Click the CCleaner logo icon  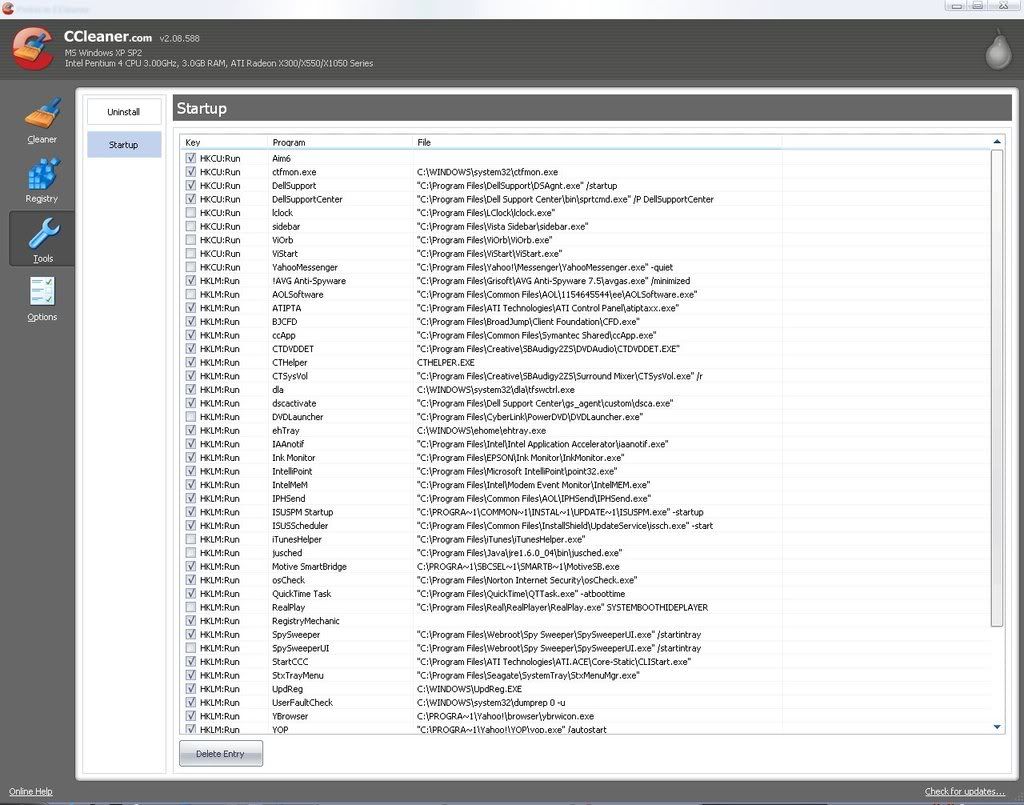click(x=33, y=48)
